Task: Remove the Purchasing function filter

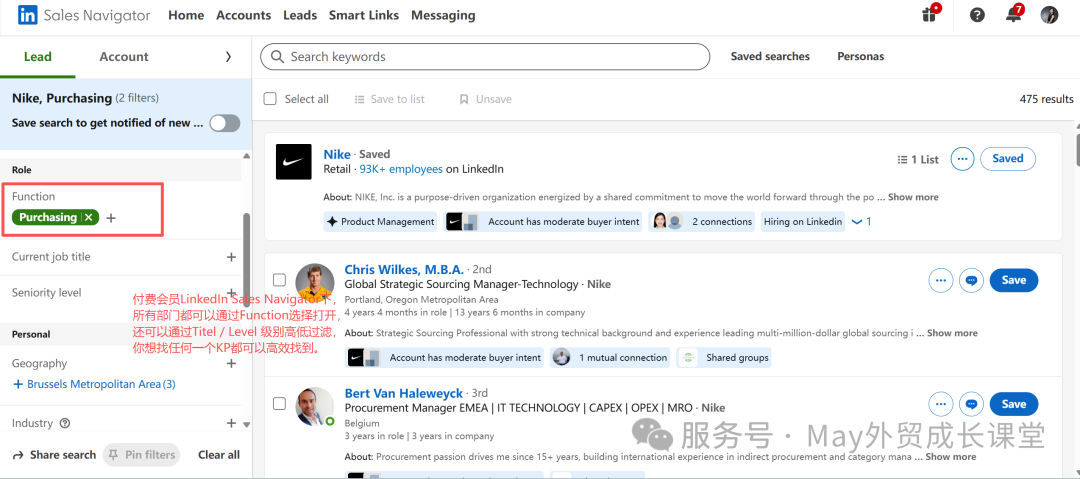Action: pyautogui.click(x=89, y=217)
